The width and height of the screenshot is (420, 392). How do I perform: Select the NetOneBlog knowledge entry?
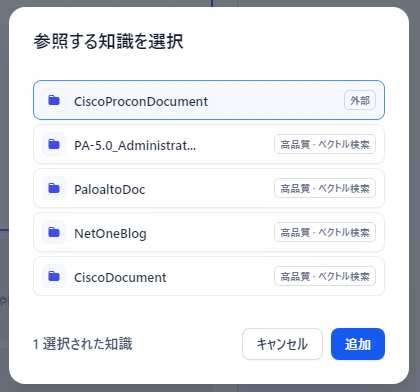[x=209, y=232]
